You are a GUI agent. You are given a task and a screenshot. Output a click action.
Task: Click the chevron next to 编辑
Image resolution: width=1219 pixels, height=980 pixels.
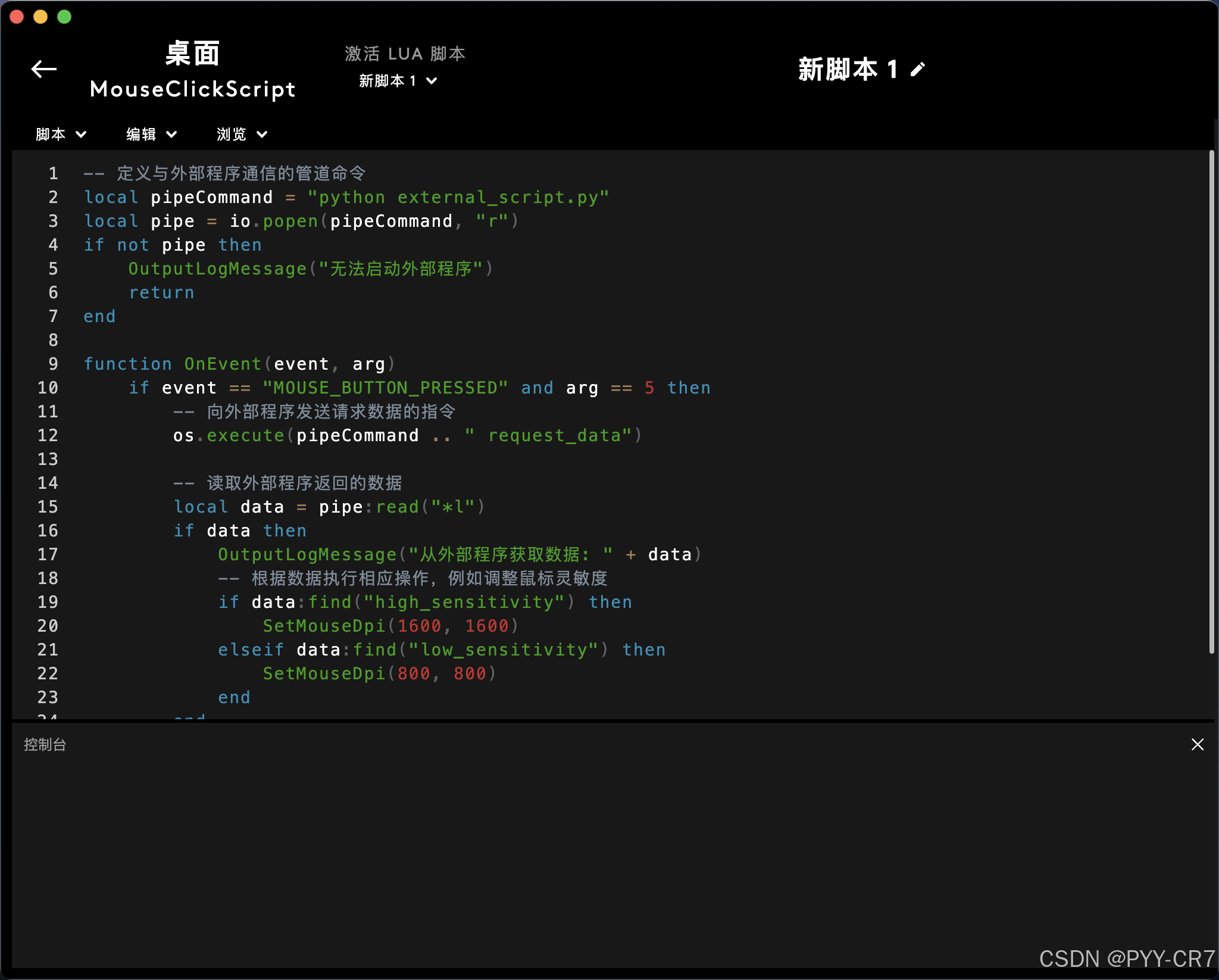[x=171, y=135]
